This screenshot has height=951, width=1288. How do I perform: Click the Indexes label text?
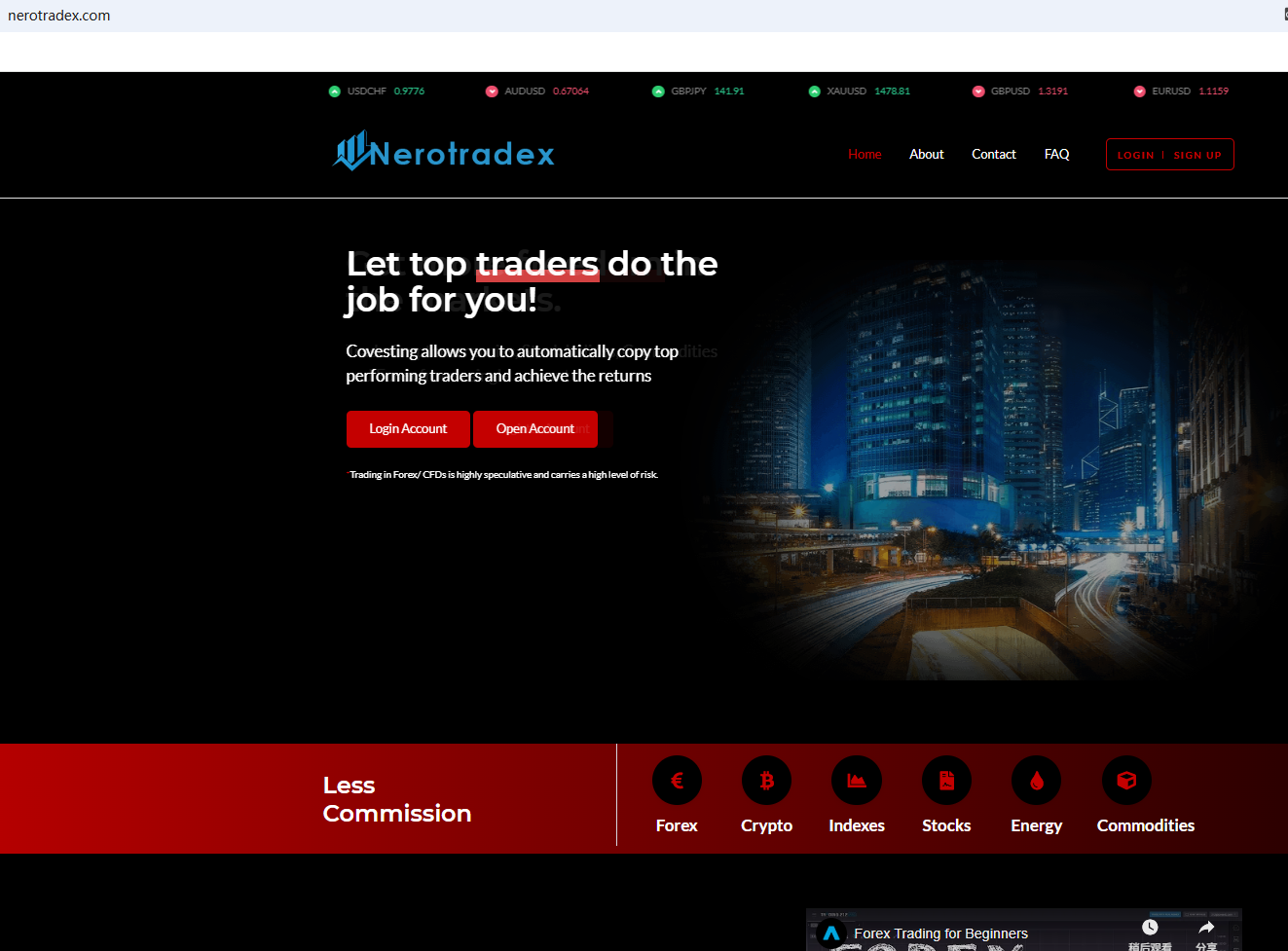[x=857, y=825]
